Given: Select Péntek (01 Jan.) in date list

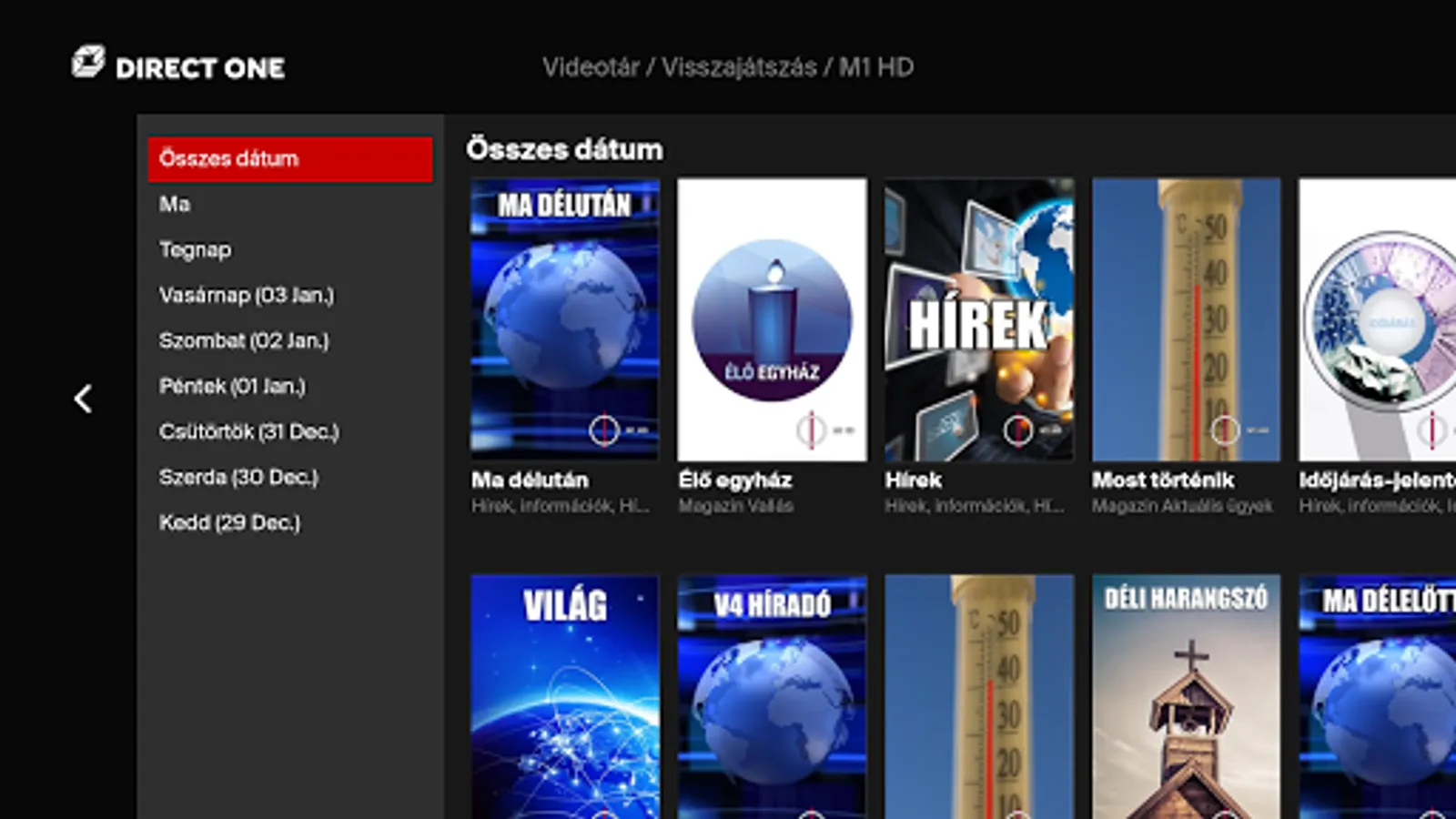Looking at the screenshot, I should 290,387.
